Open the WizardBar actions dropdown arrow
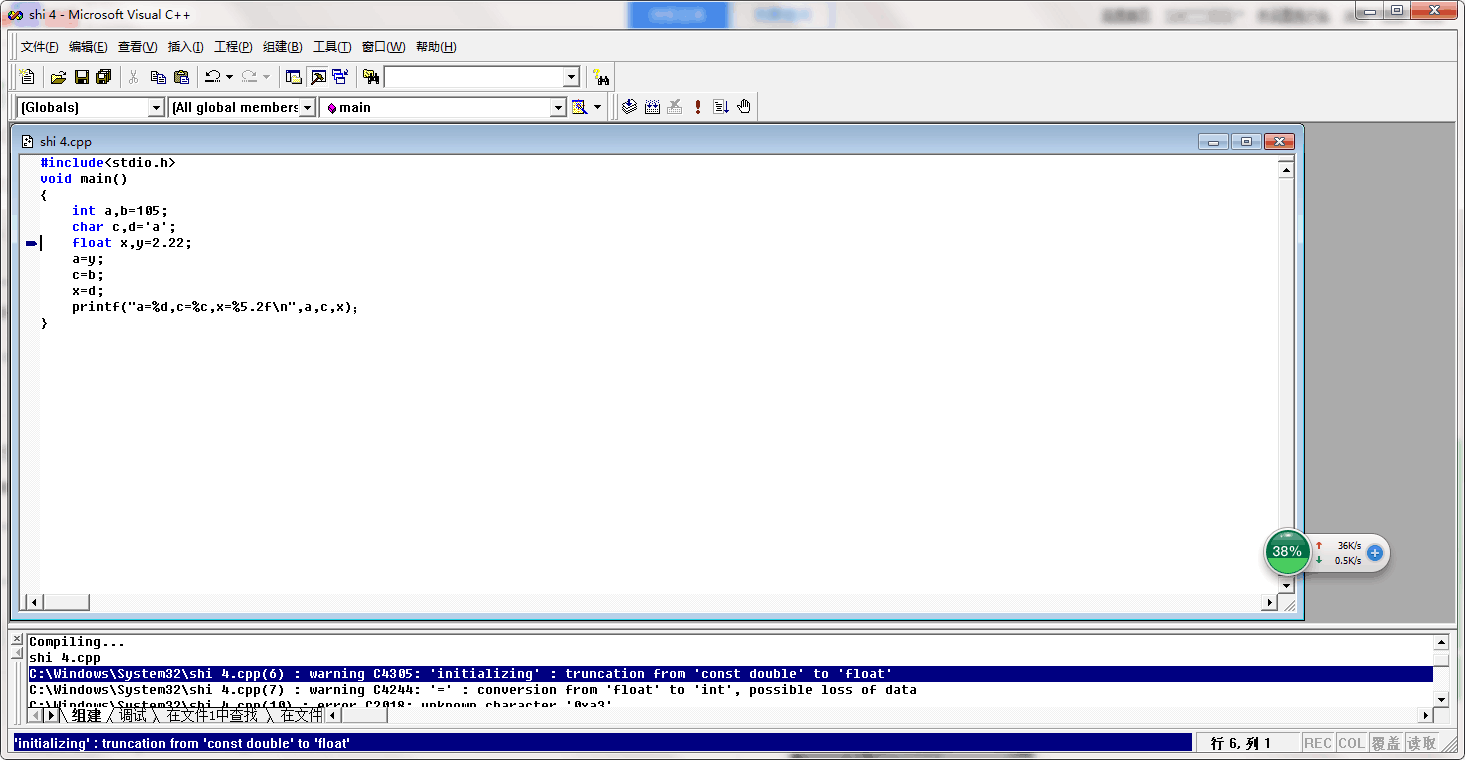The image size is (1465, 760). 598,107
